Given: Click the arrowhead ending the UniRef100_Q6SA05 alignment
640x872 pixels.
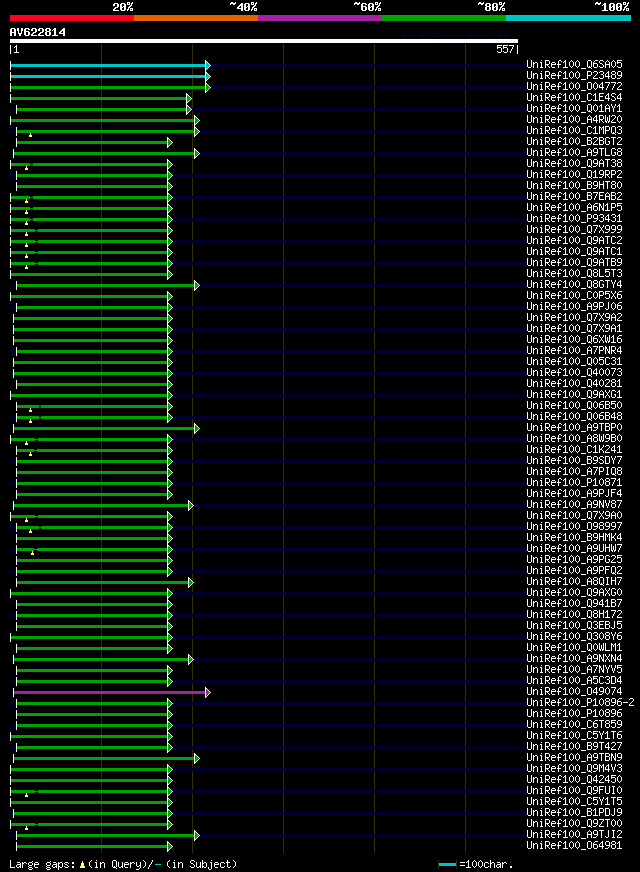Looking at the screenshot, I should pyautogui.click(x=208, y=66).
